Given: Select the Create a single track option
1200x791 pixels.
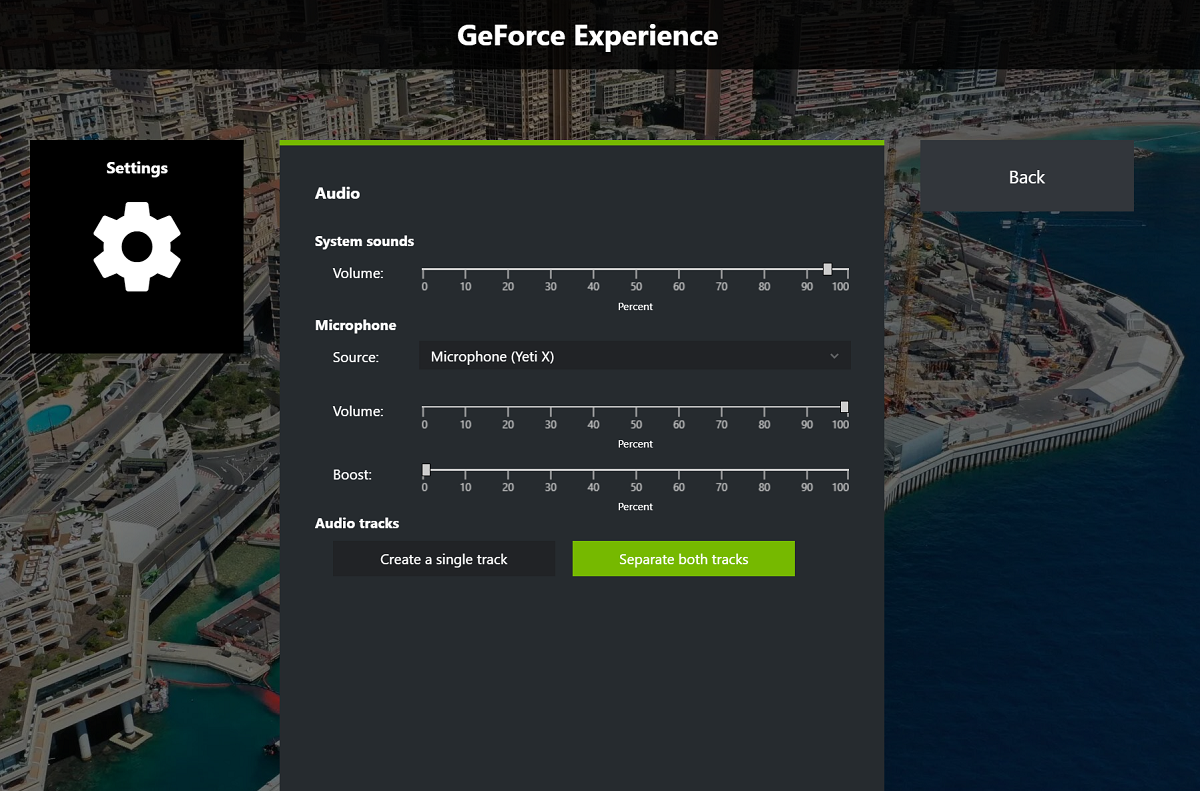Looking at the screenshot, I should 444,559.
